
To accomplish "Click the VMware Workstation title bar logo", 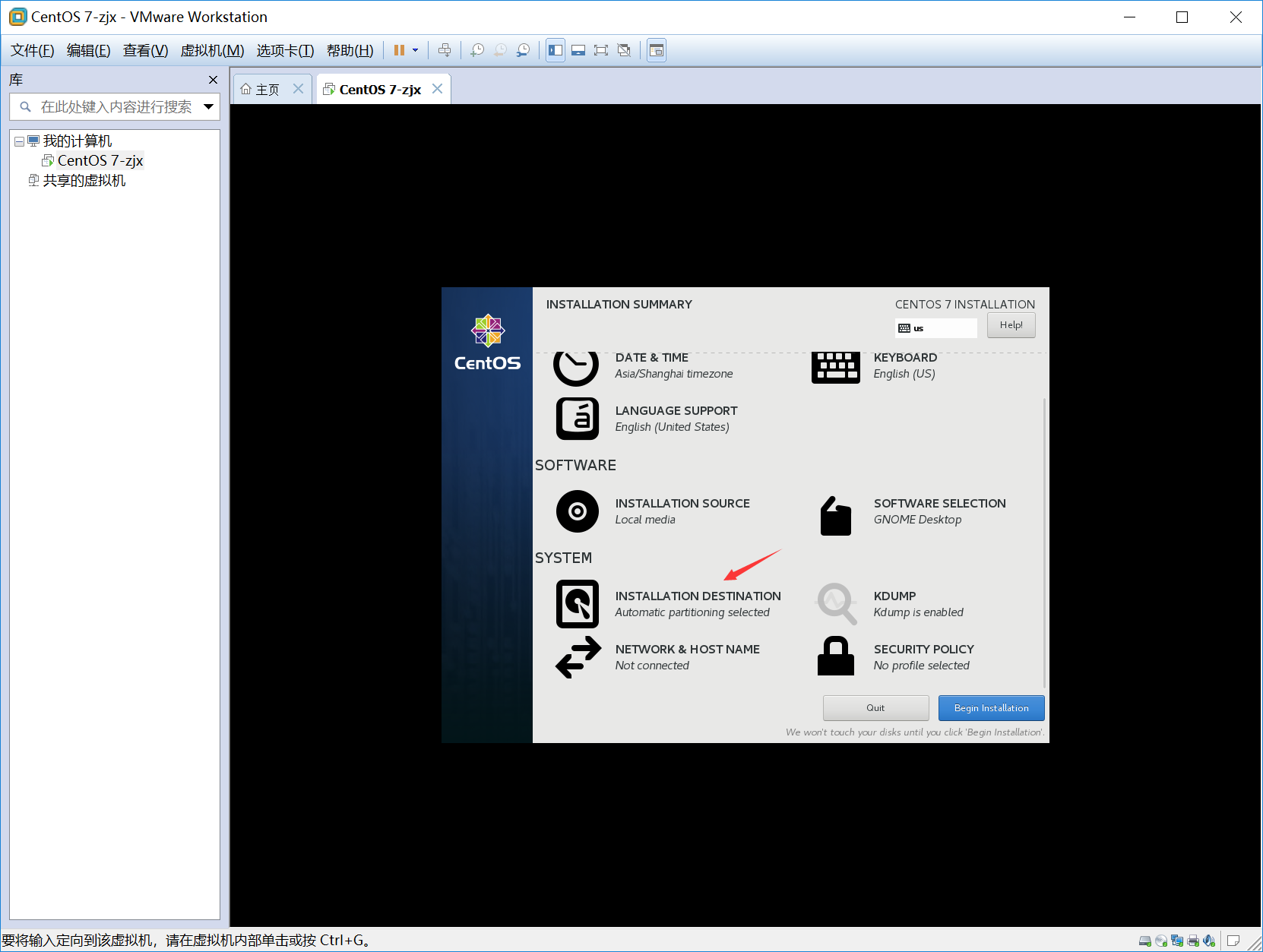I will [x=17, y=17].
